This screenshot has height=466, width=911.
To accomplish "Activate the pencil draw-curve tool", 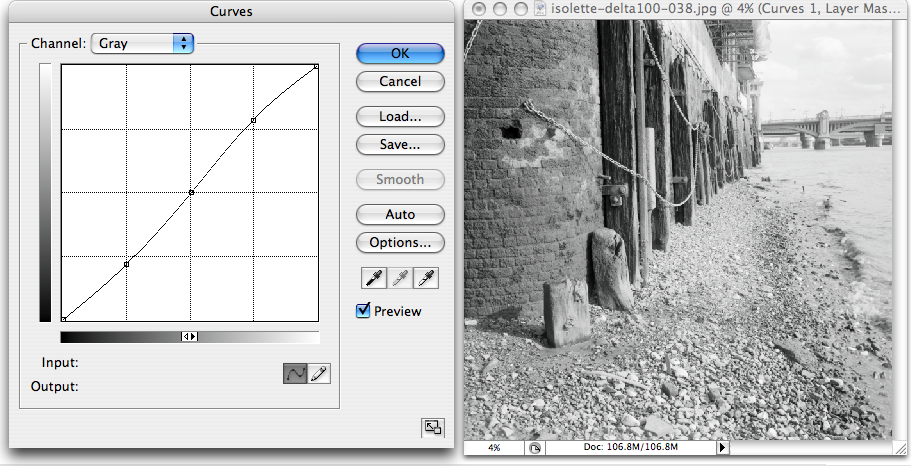I will (x=319, y=374).
